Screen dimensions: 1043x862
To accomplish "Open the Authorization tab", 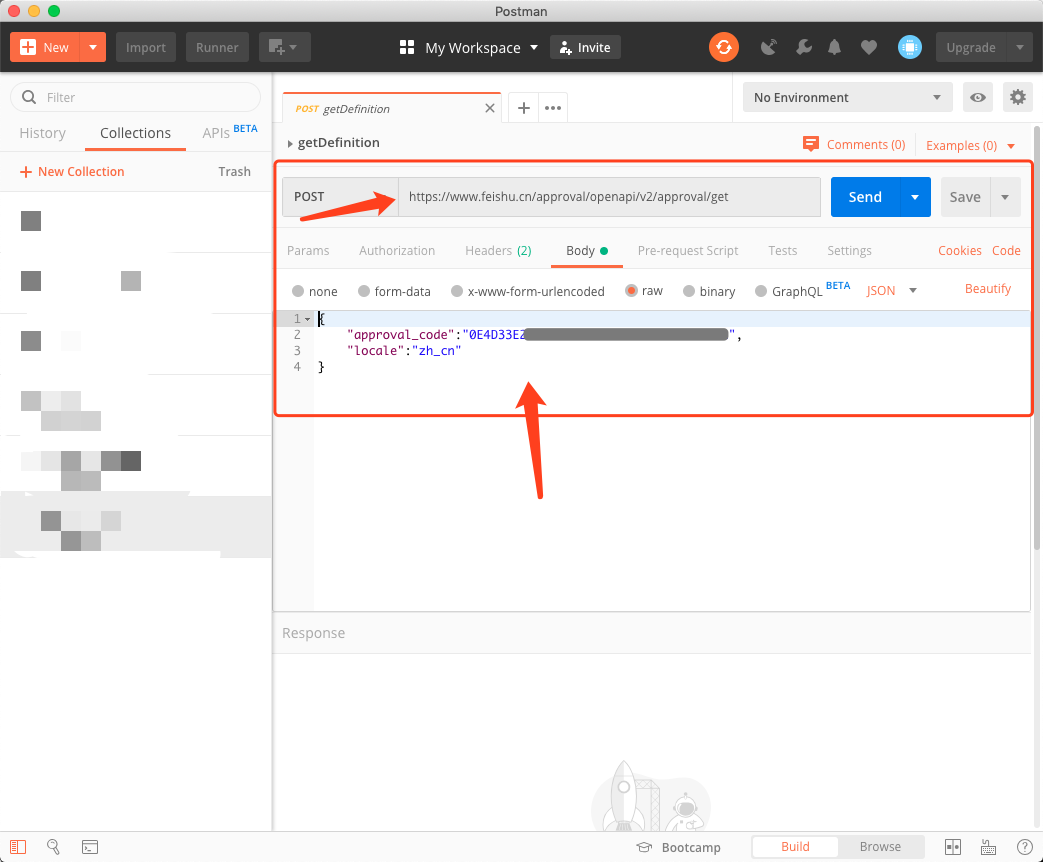I will click(x=397, y=251).
